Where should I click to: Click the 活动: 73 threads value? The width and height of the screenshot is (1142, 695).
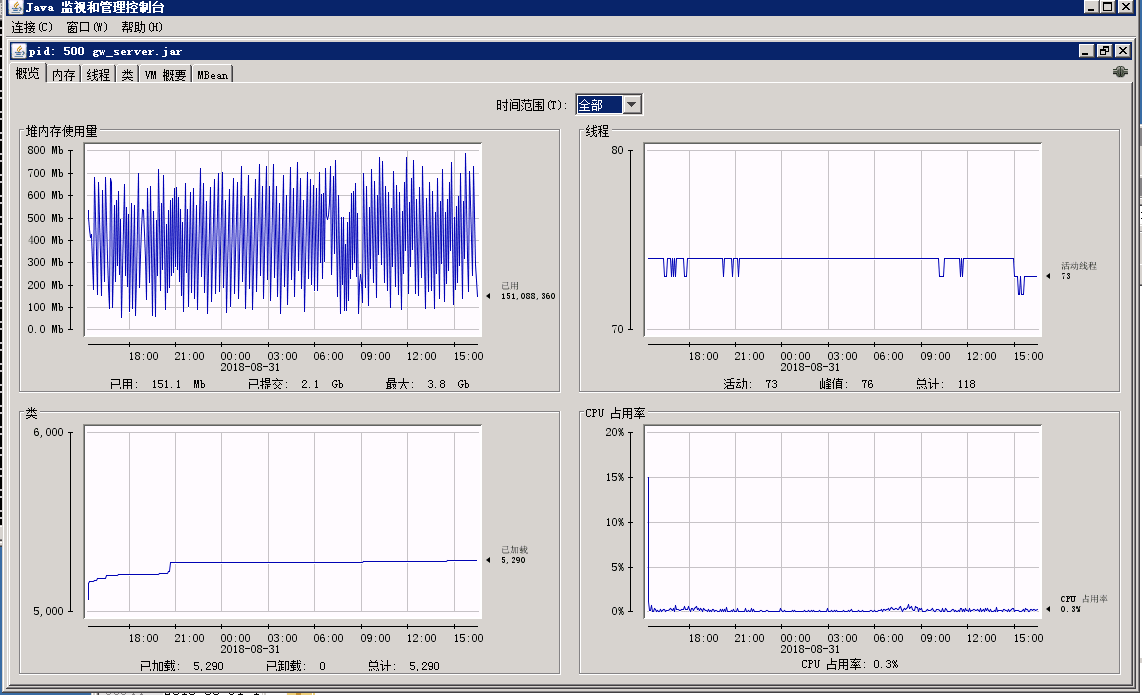click(750, 384)
